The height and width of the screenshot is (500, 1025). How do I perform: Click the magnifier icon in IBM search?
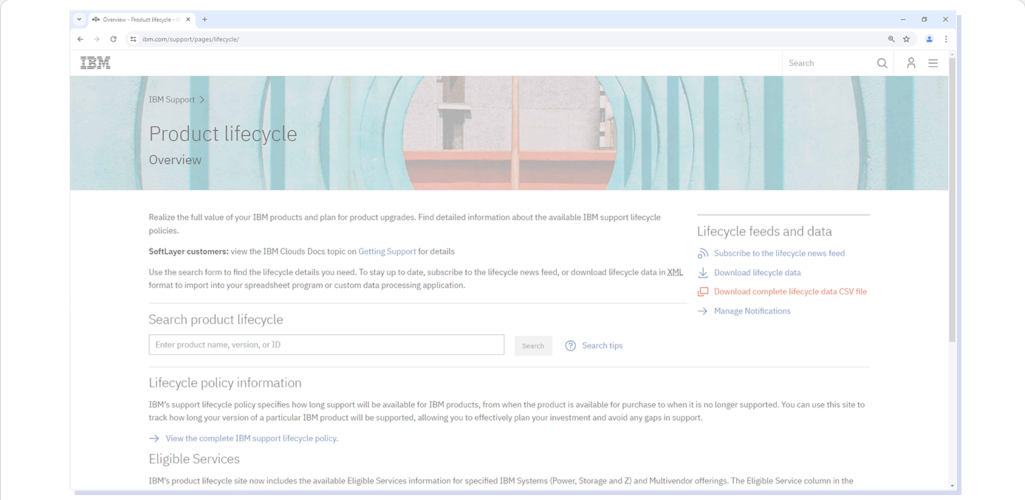click(882, 63)
